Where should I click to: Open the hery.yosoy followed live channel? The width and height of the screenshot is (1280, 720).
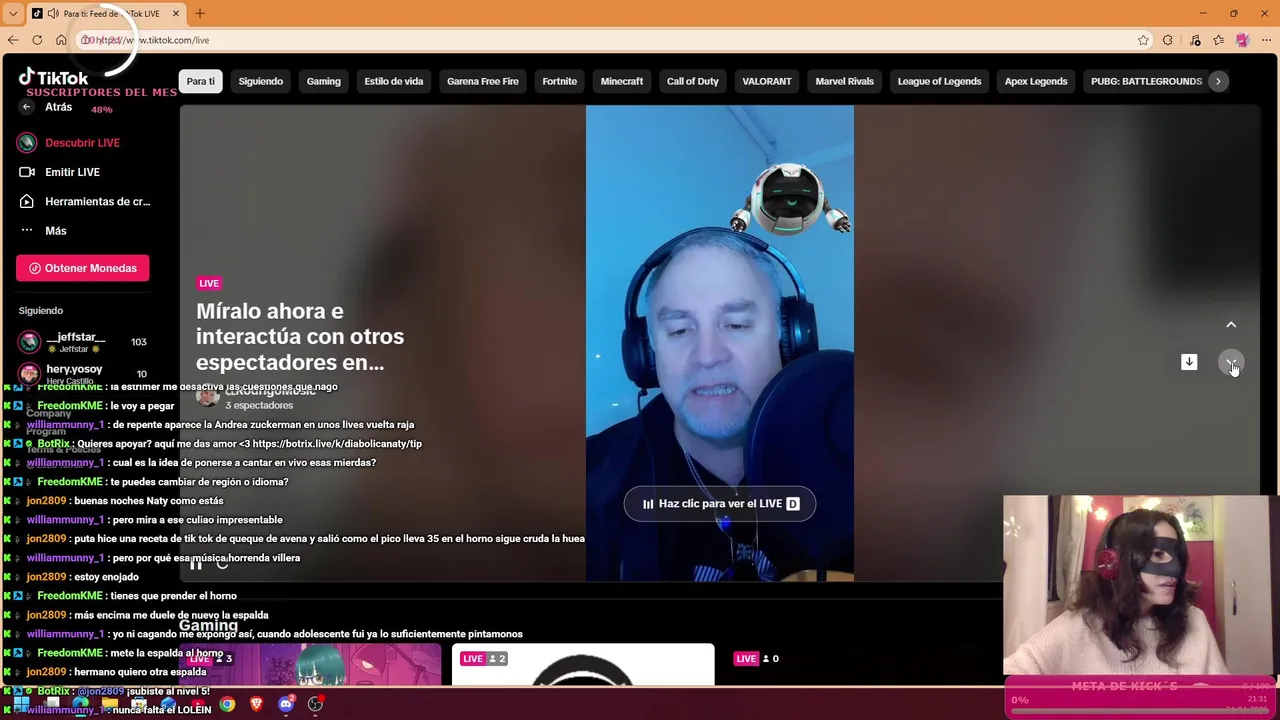click(x=82, y=373)
